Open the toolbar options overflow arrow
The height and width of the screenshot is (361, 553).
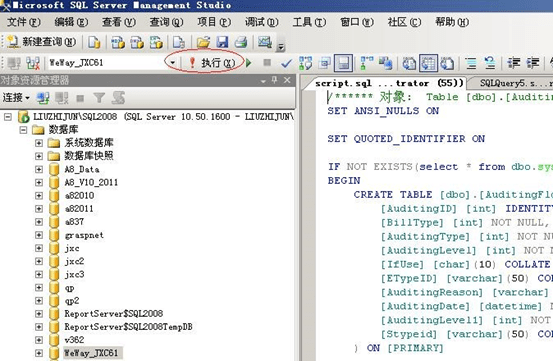pyautogui.click(x=281, y=47)
